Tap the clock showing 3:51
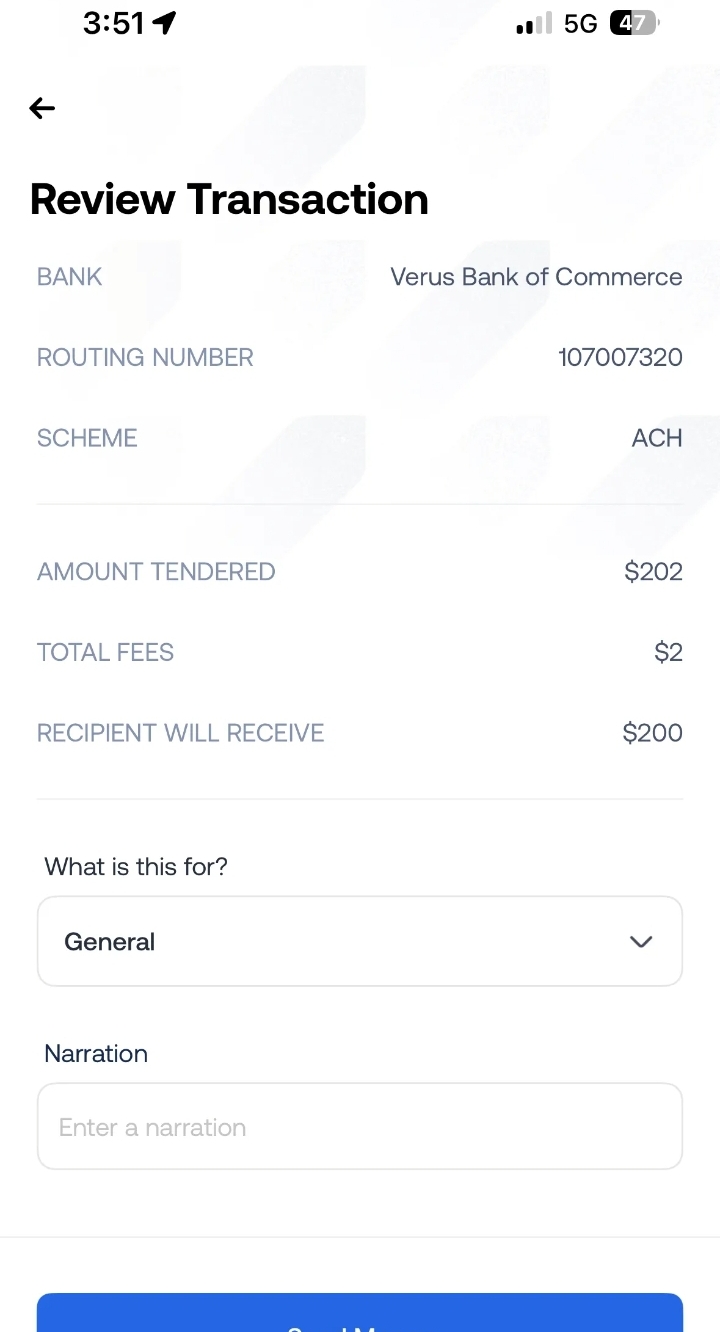Viewport: 720px width, 1332px height. (114, 23)
